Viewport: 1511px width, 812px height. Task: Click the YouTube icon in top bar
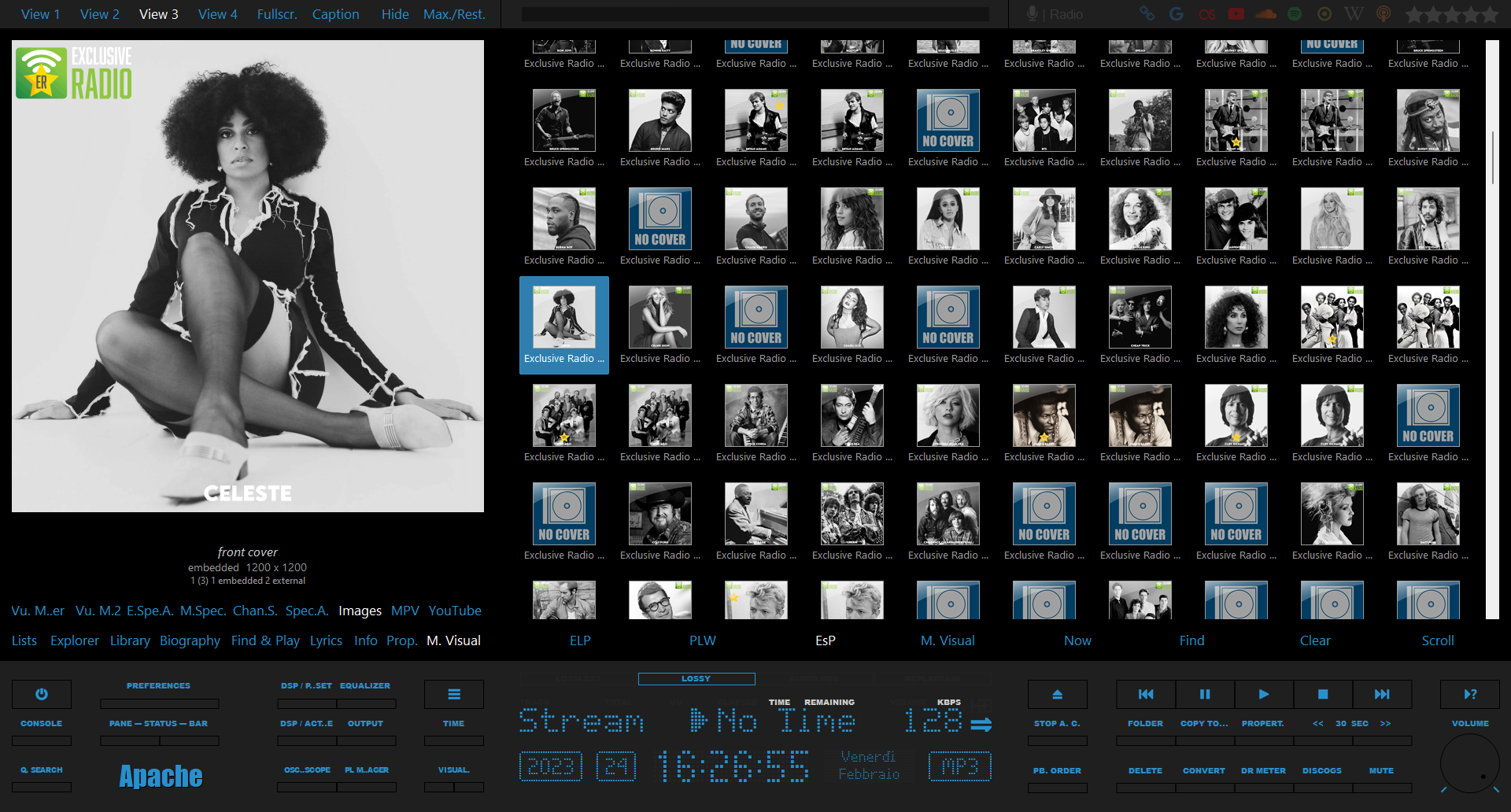1236,14
